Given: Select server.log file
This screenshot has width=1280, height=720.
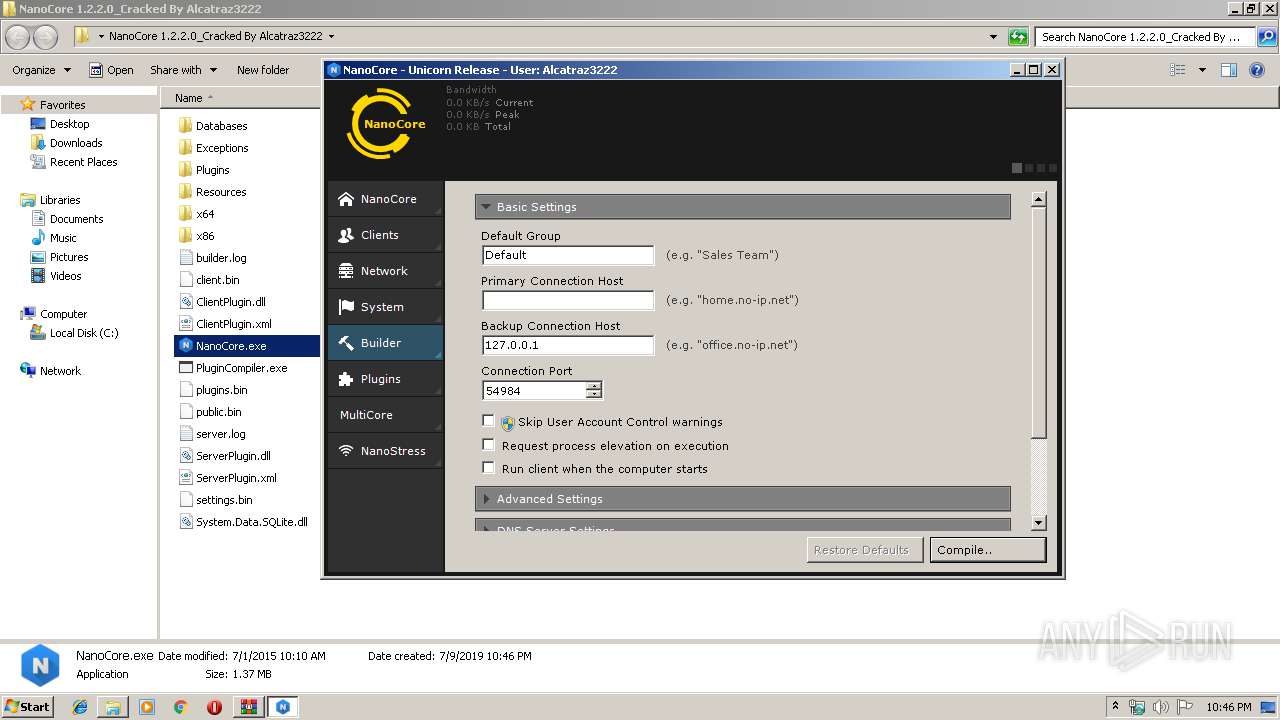Looking at the screenshot, I should [x=220, y=434].
